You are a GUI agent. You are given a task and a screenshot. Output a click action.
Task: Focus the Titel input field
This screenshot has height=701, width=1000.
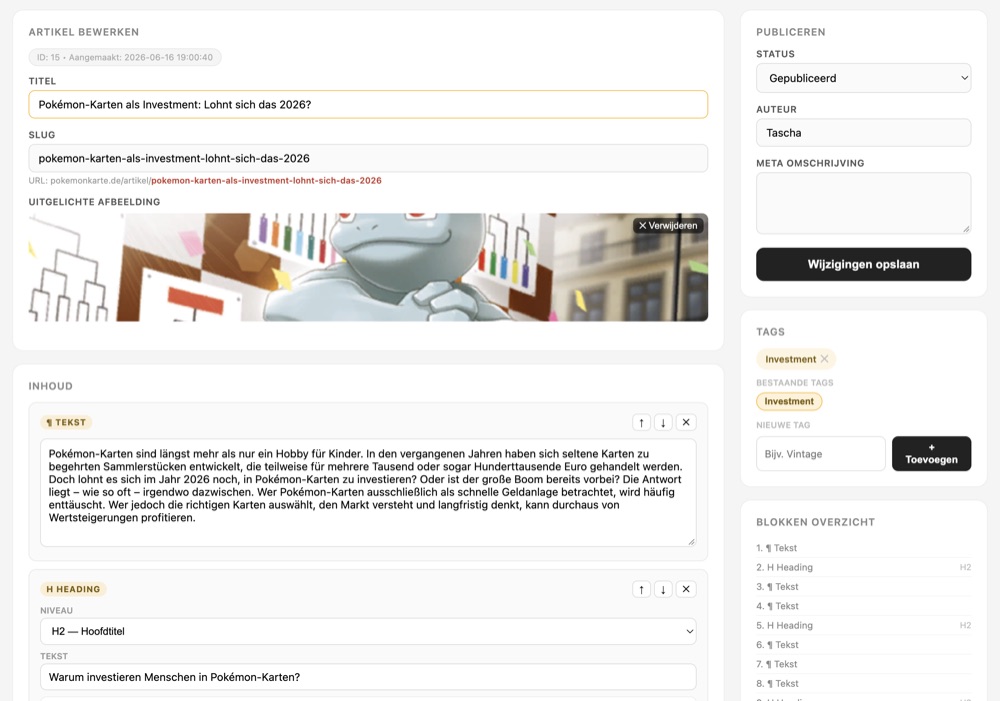368,105
